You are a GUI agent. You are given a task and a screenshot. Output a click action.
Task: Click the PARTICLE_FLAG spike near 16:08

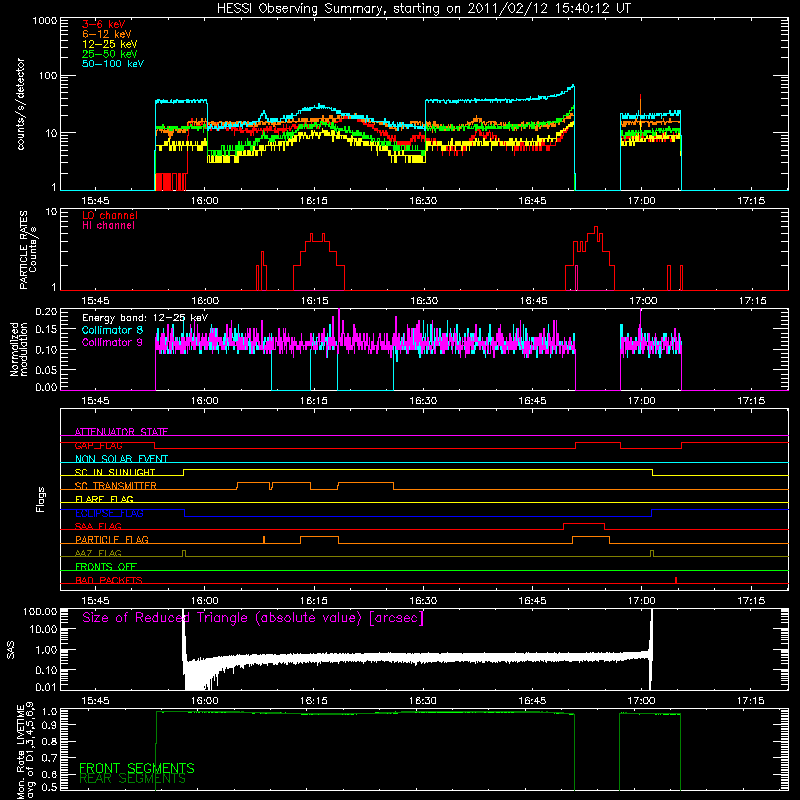click(x=264, y=539)
